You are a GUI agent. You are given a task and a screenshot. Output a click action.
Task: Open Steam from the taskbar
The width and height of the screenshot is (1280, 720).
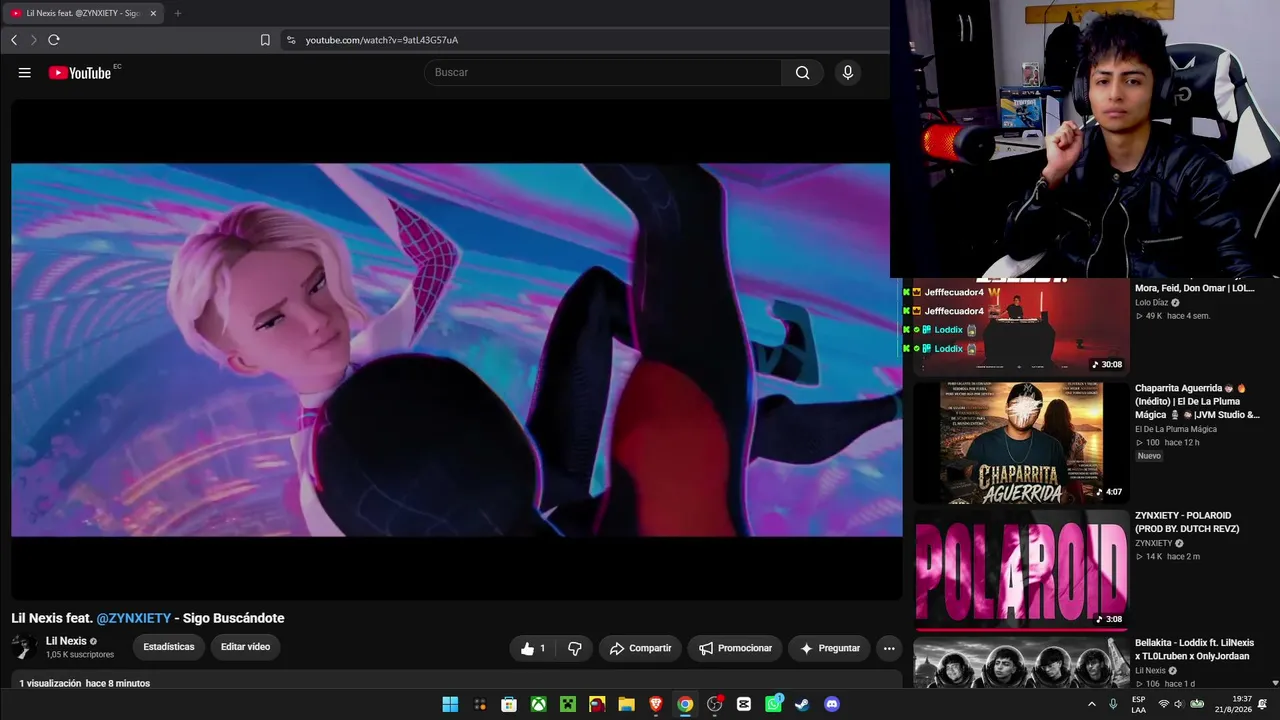pos(802,704)
